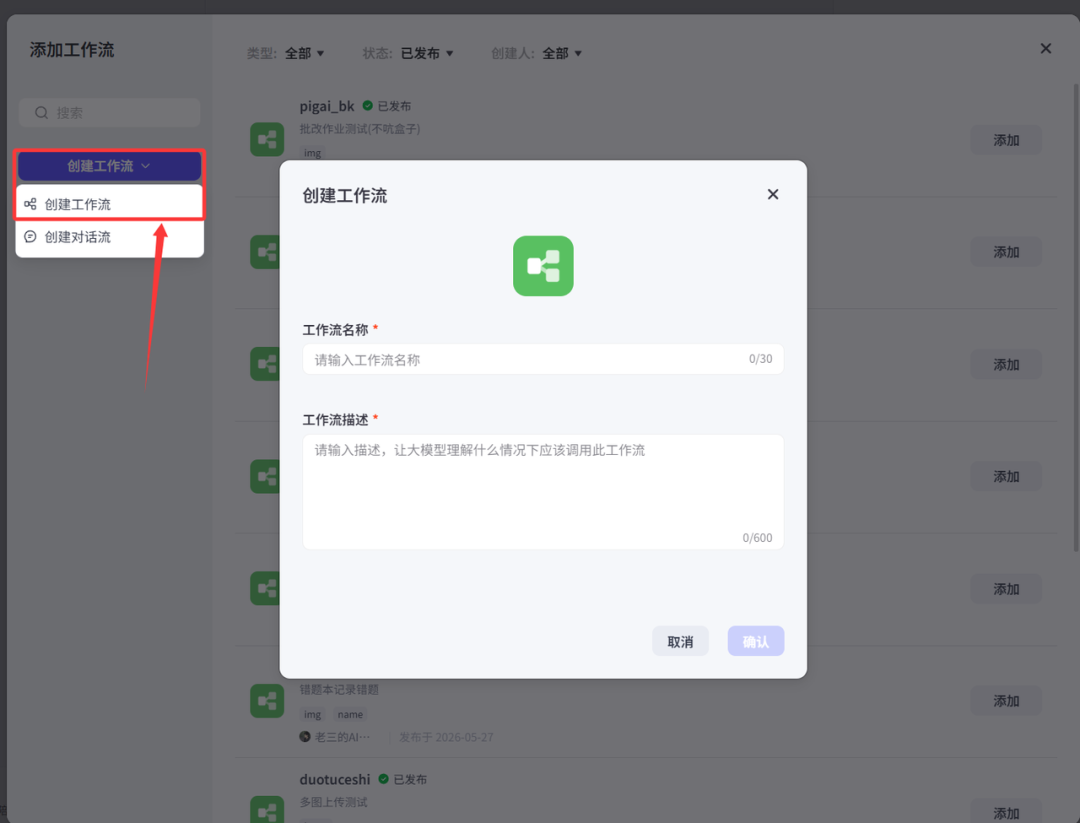Click the 取消 button
This screenshot has width=1080, height=823.
click(x=680, y=641)
